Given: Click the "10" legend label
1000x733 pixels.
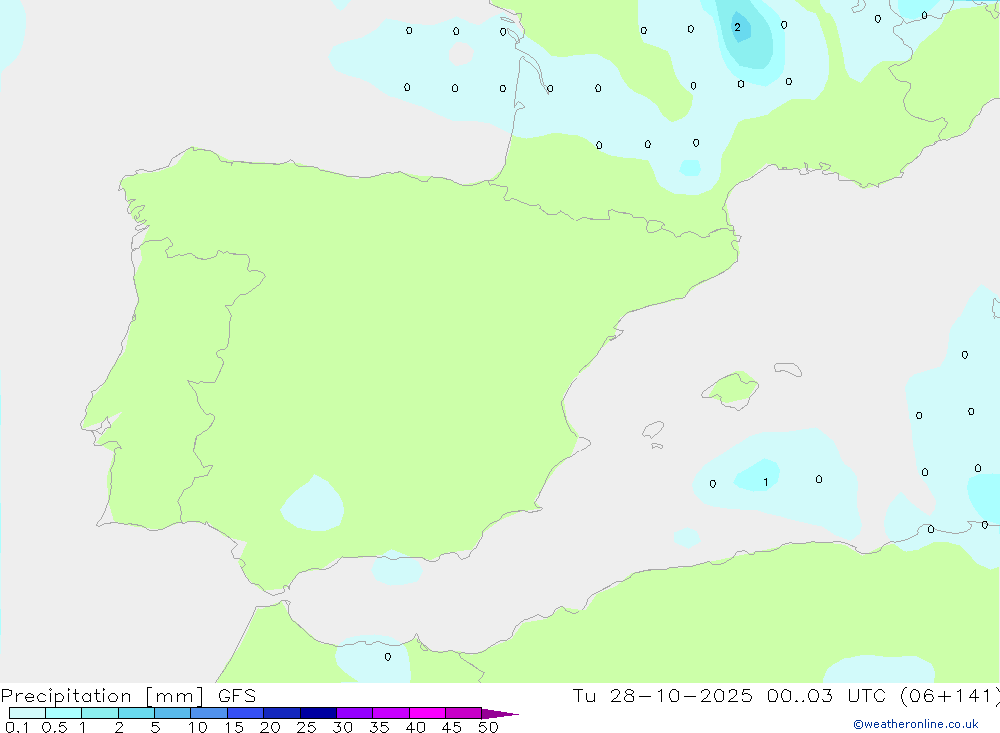Looking at the screenshot, I should coord(198,727).
